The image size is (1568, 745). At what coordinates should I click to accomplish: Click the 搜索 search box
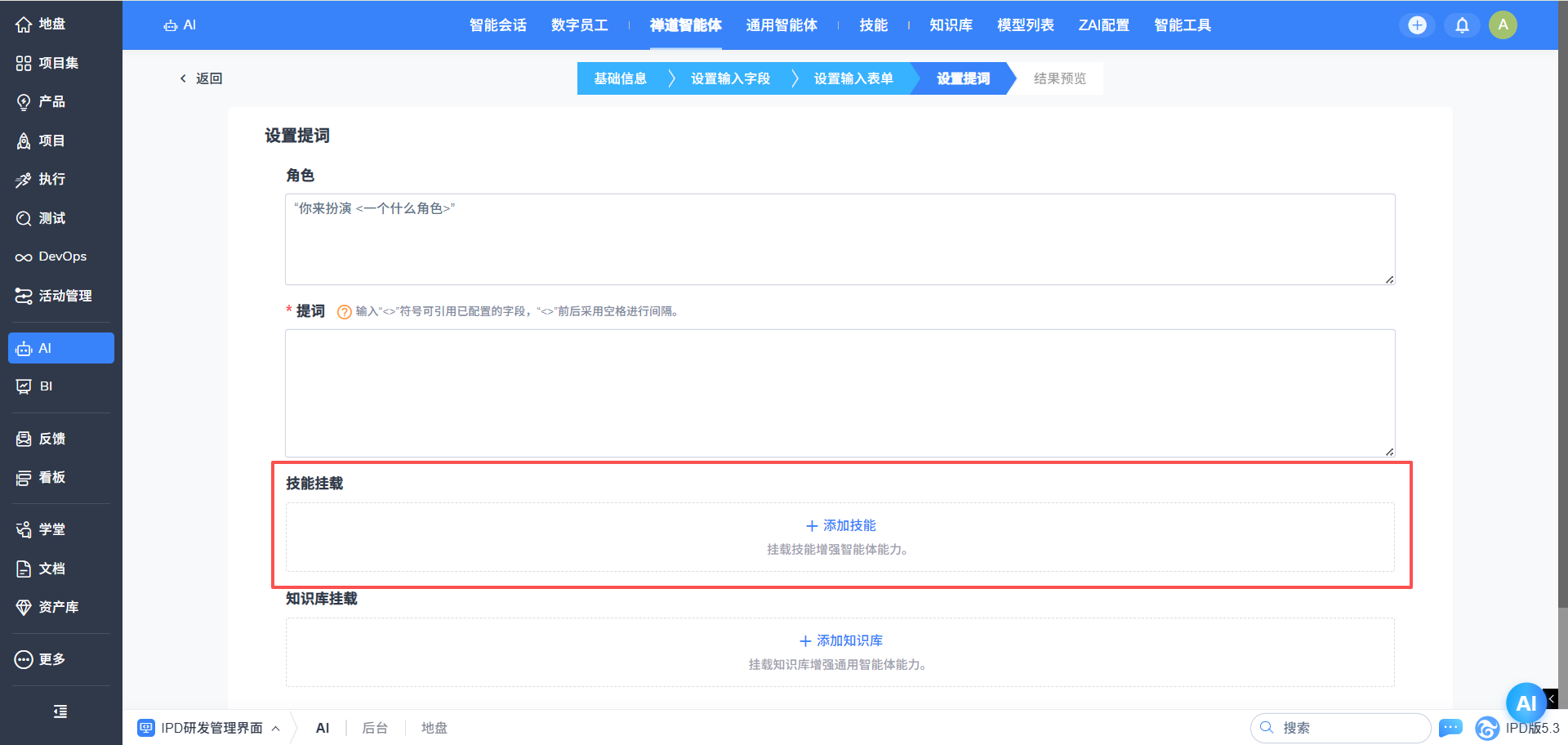tap(1341, 728)
